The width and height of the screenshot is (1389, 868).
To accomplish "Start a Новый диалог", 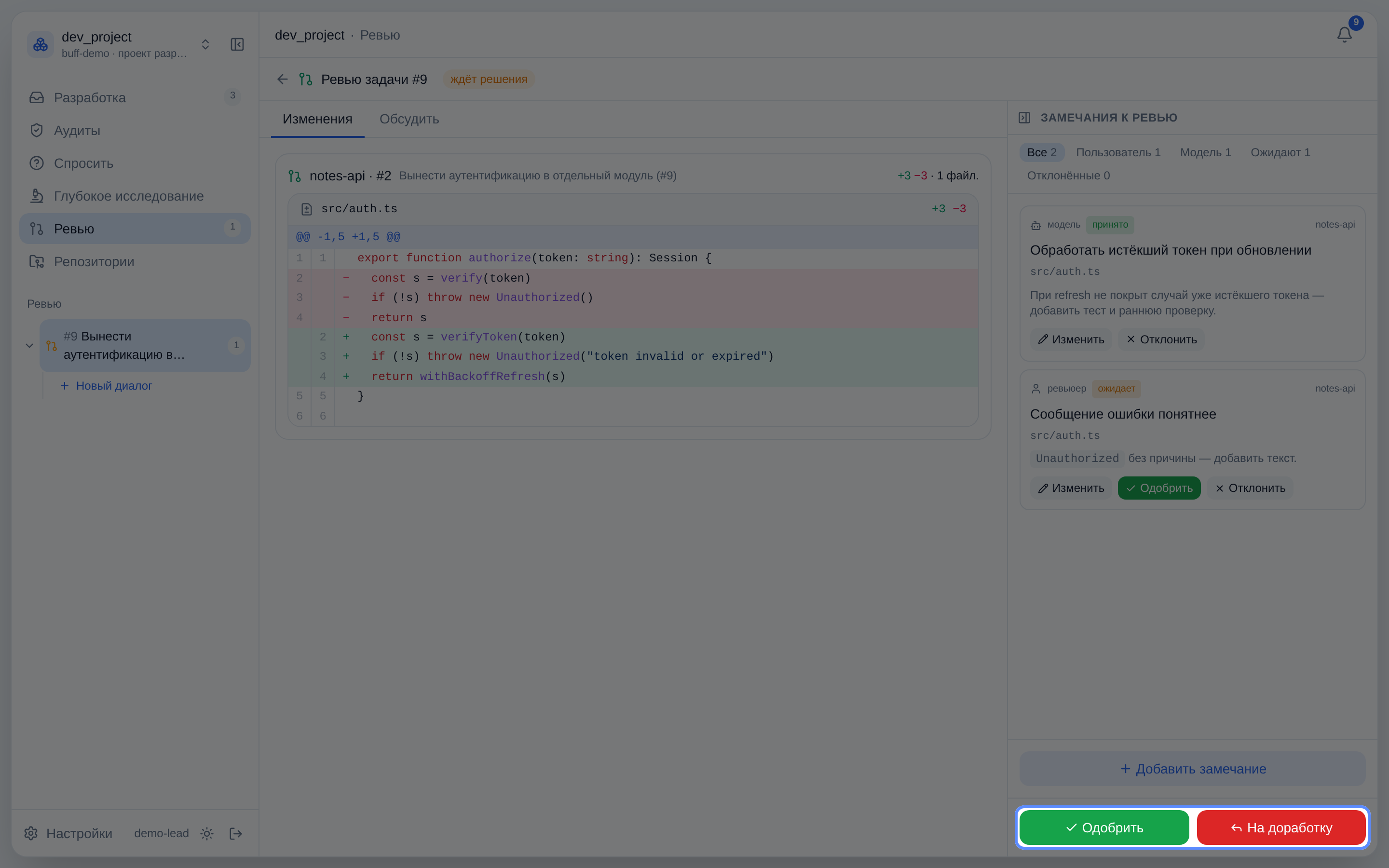I will 106,386.
